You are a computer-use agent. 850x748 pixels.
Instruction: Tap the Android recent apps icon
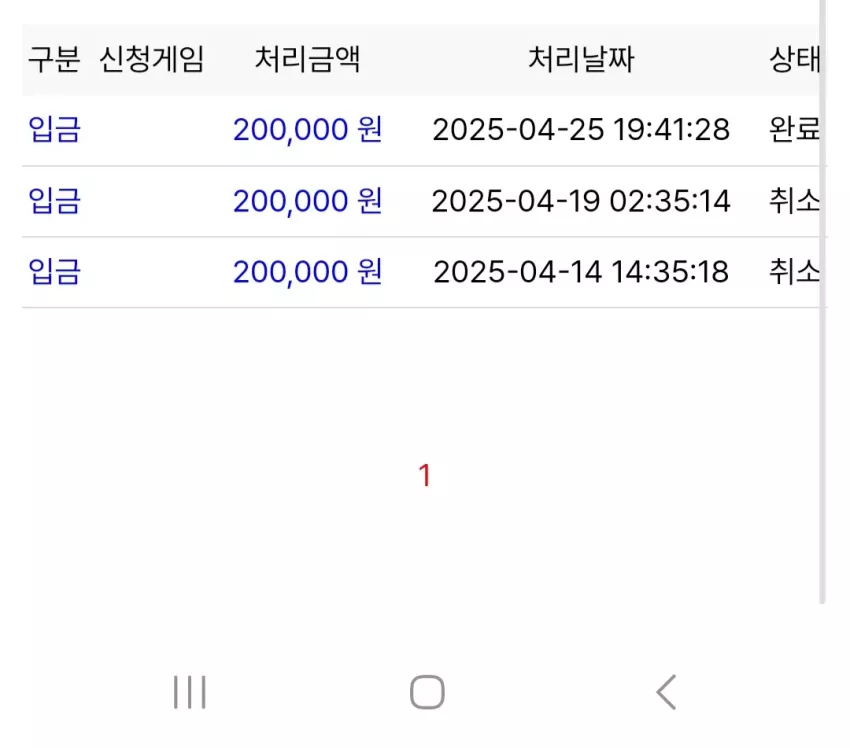[x=190, y=692]
